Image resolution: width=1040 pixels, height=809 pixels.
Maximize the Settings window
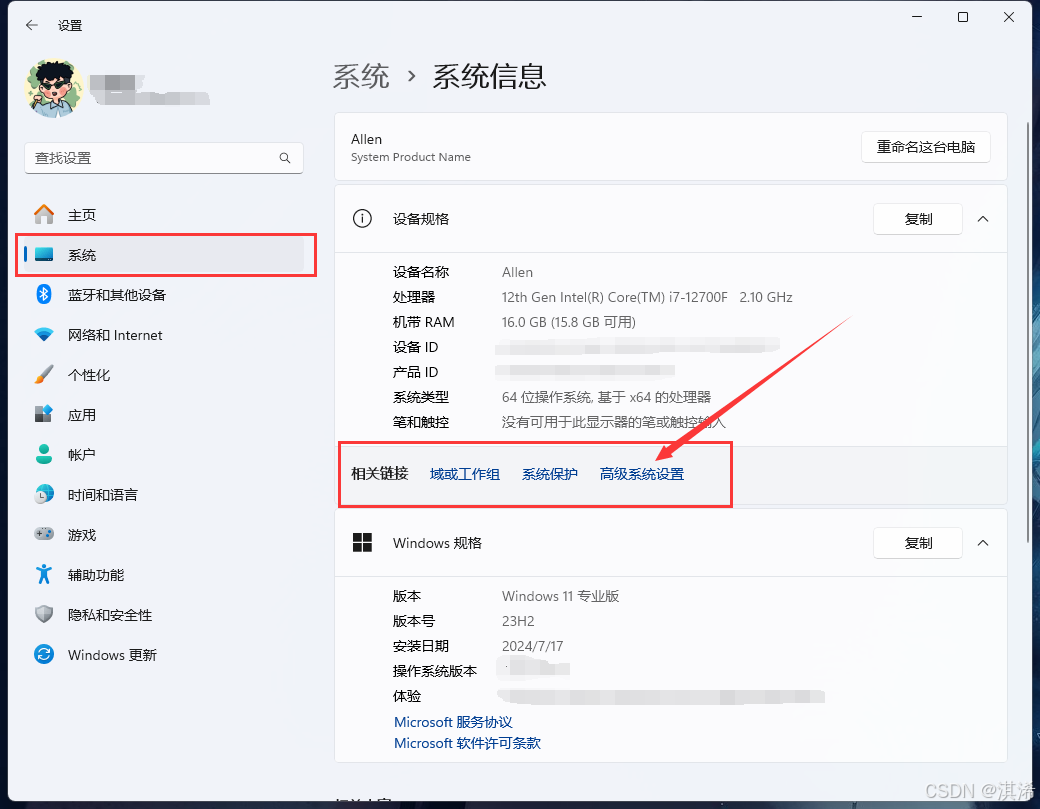962,17
